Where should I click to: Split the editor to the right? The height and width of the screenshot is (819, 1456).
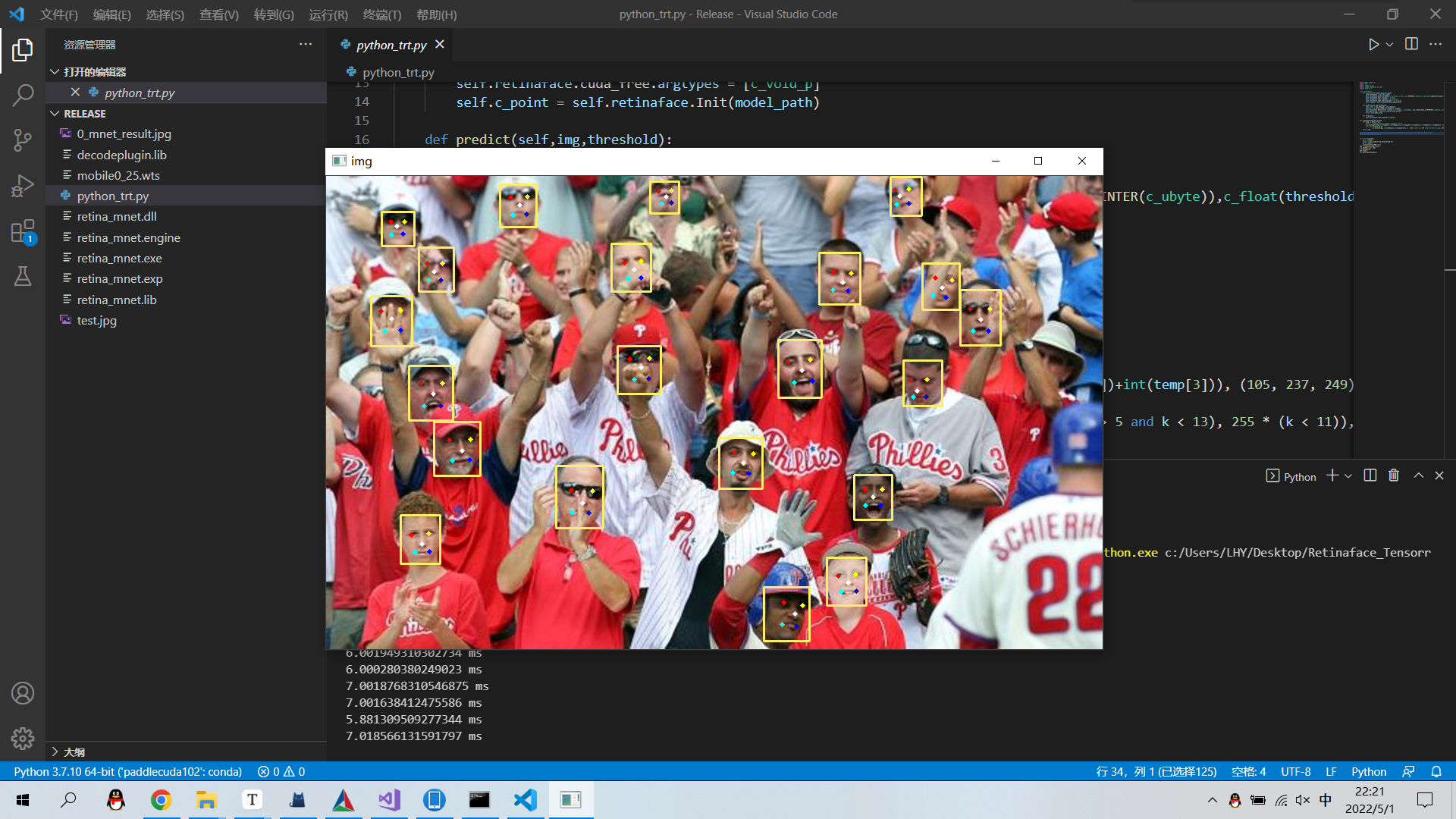coord(1411,45)
